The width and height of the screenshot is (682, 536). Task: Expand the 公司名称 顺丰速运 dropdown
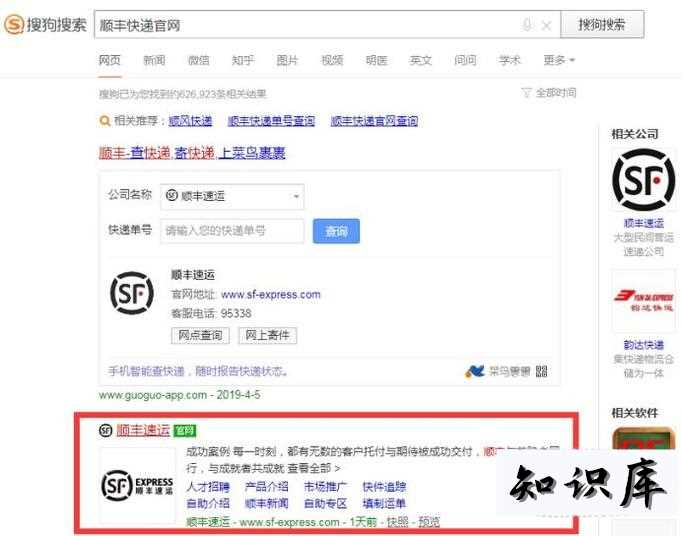coord(232,196)
